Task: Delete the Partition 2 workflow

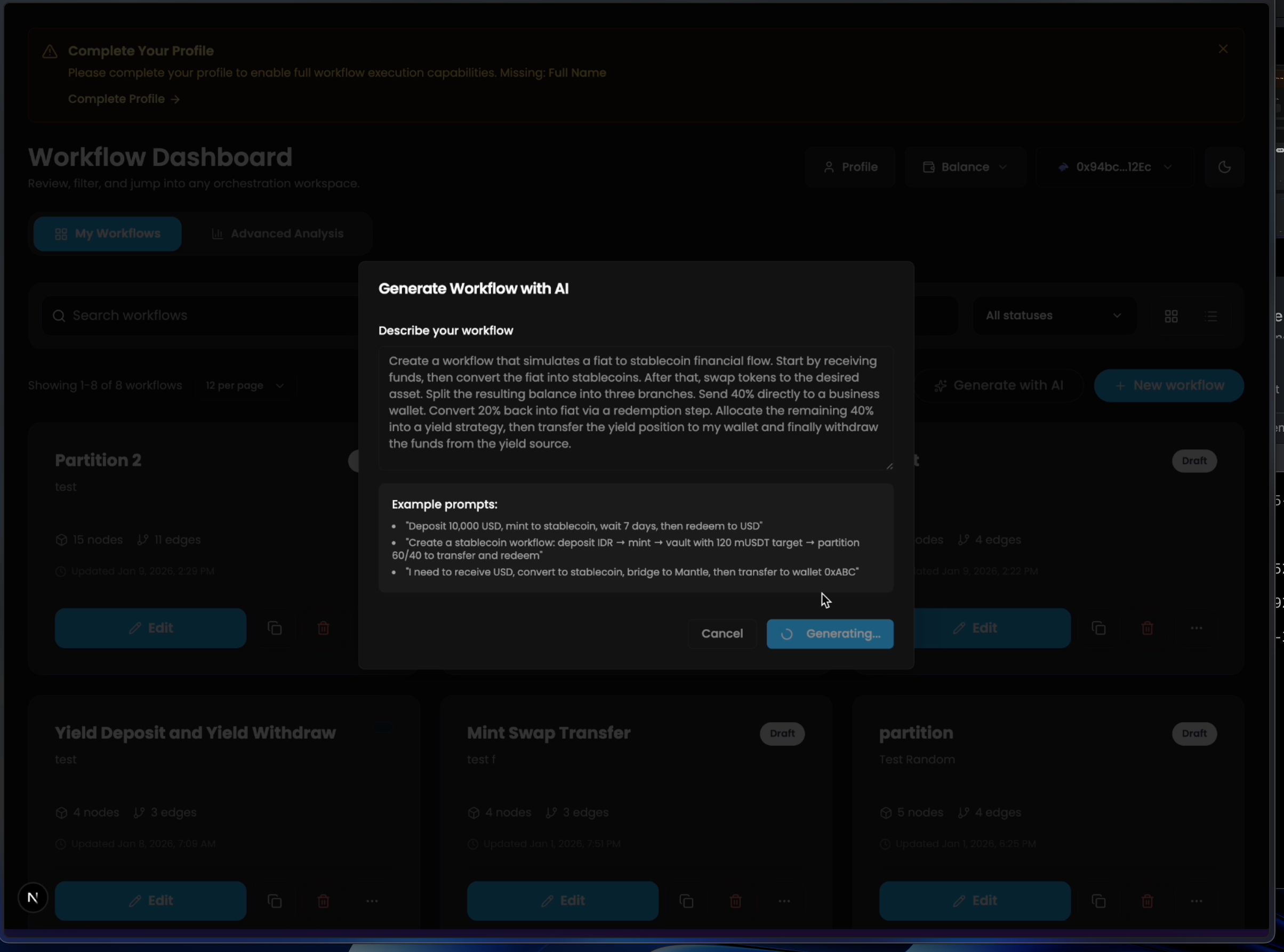Action: tap(323, 628)
